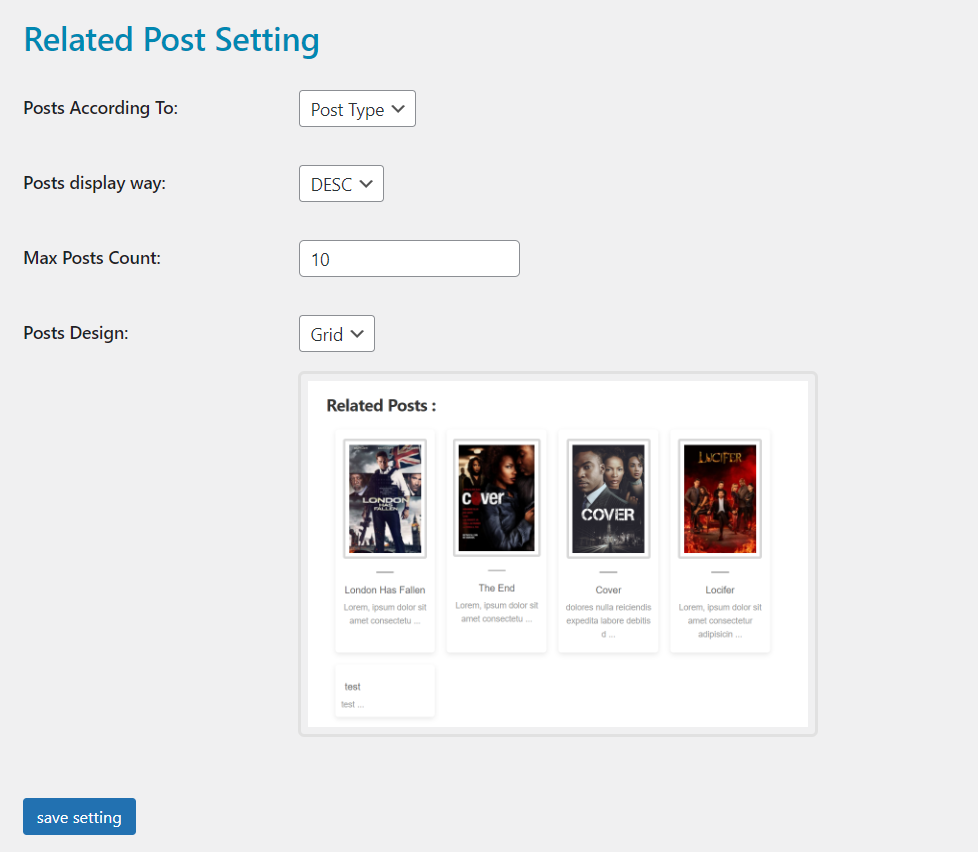Click the Cover post title text
This screenshot has width=978, height=852.
click(608, 590)
